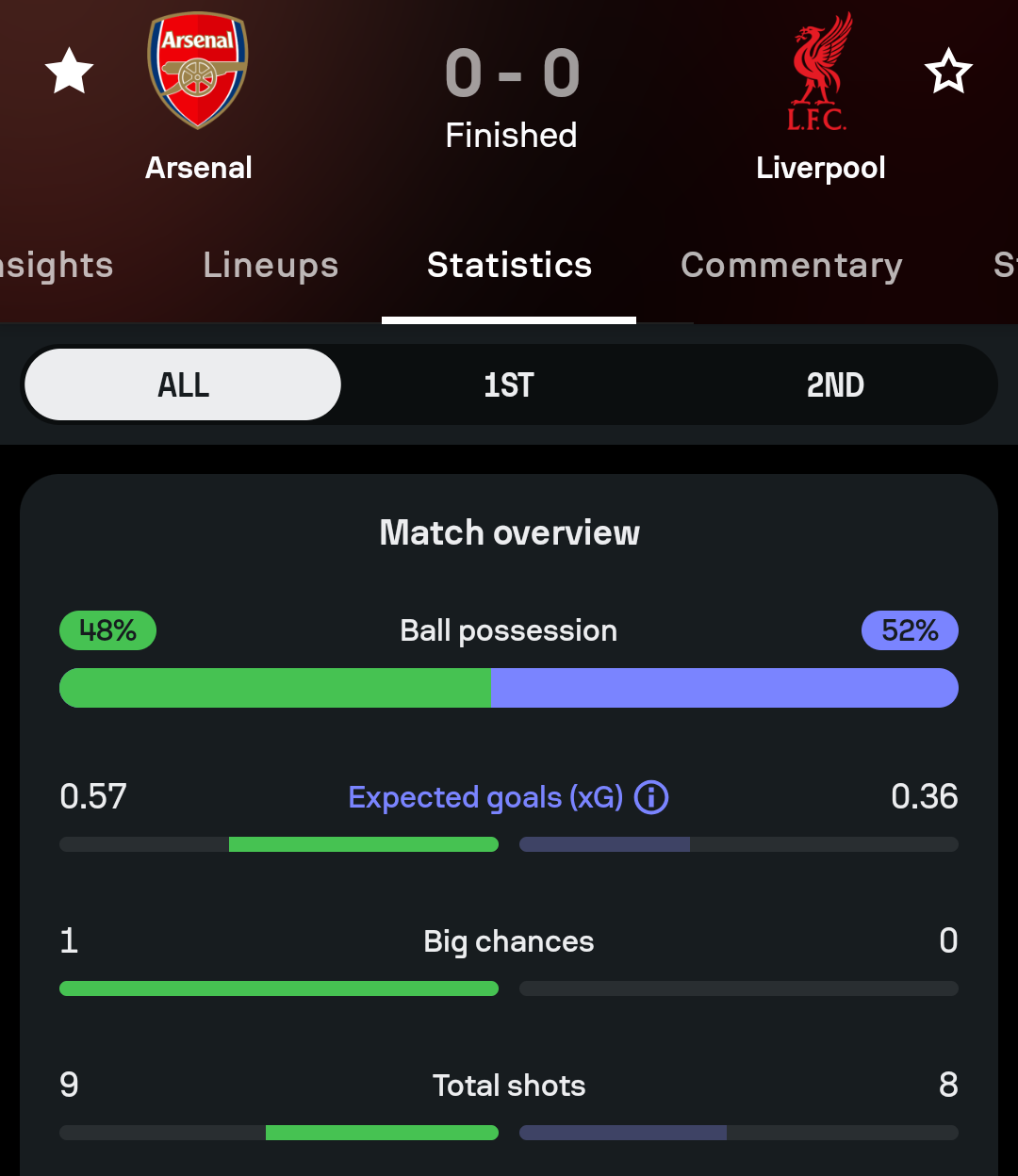Image resolution: width=1018 pixels, height=1176 pixels.
Task: Tap the Arsenal club crest
Action: (198, 72)
